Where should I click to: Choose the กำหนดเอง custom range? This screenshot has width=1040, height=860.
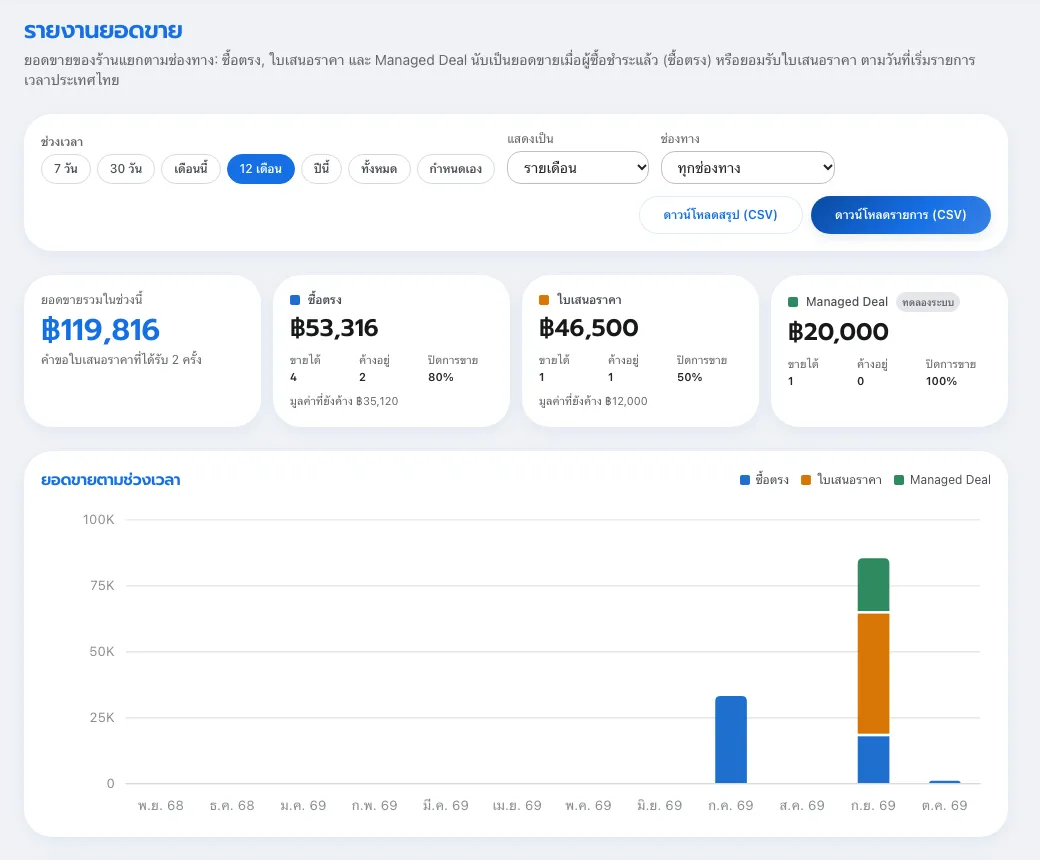click(x=456, y=168)
